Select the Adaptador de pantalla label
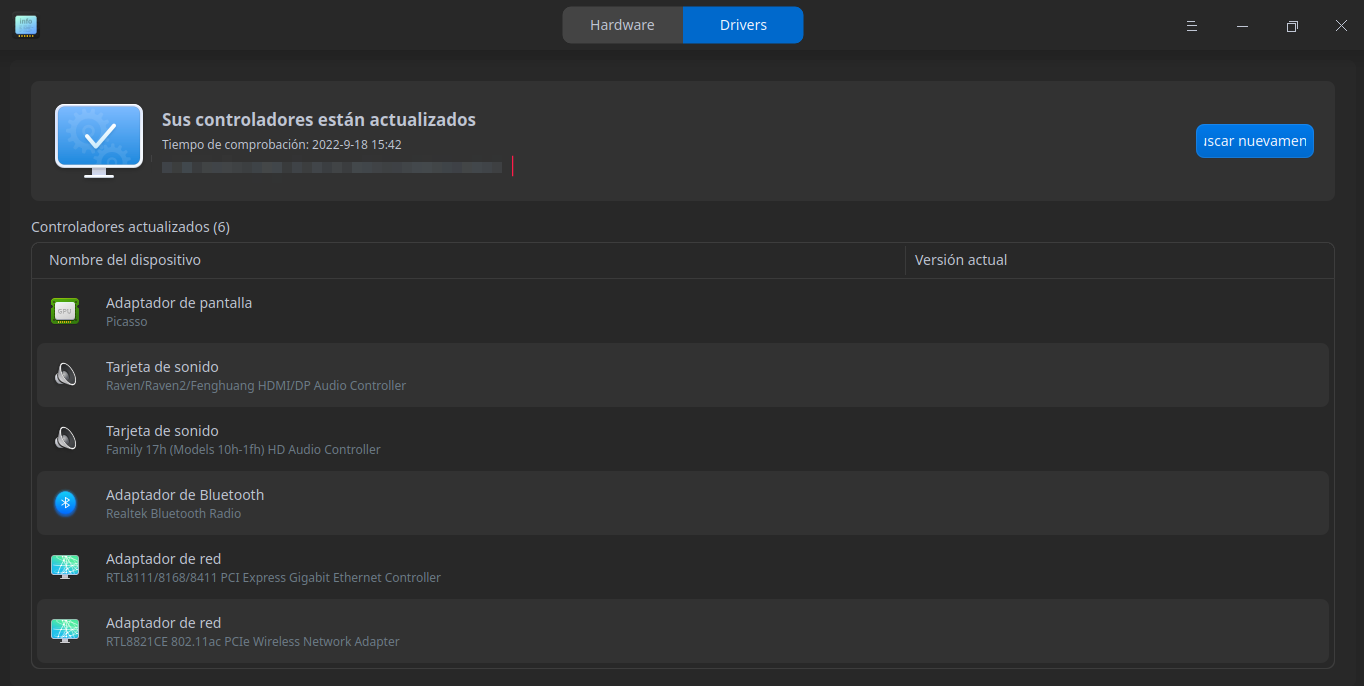 (x=179, y=303)
